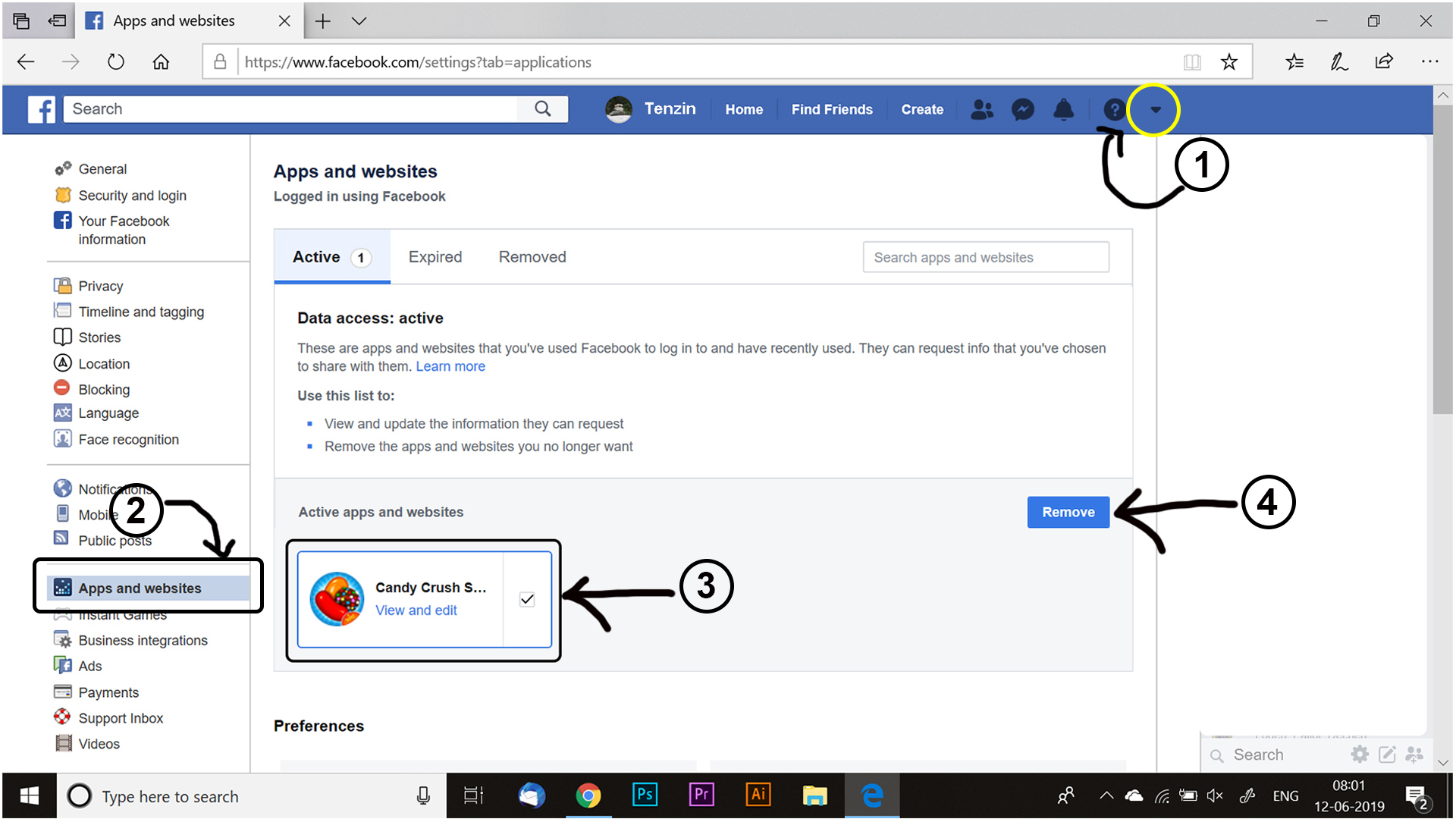Open the account settings dropdown arrow
Image resolution: width=1456 pixels, height=819 pixels.
point(1154,109)
